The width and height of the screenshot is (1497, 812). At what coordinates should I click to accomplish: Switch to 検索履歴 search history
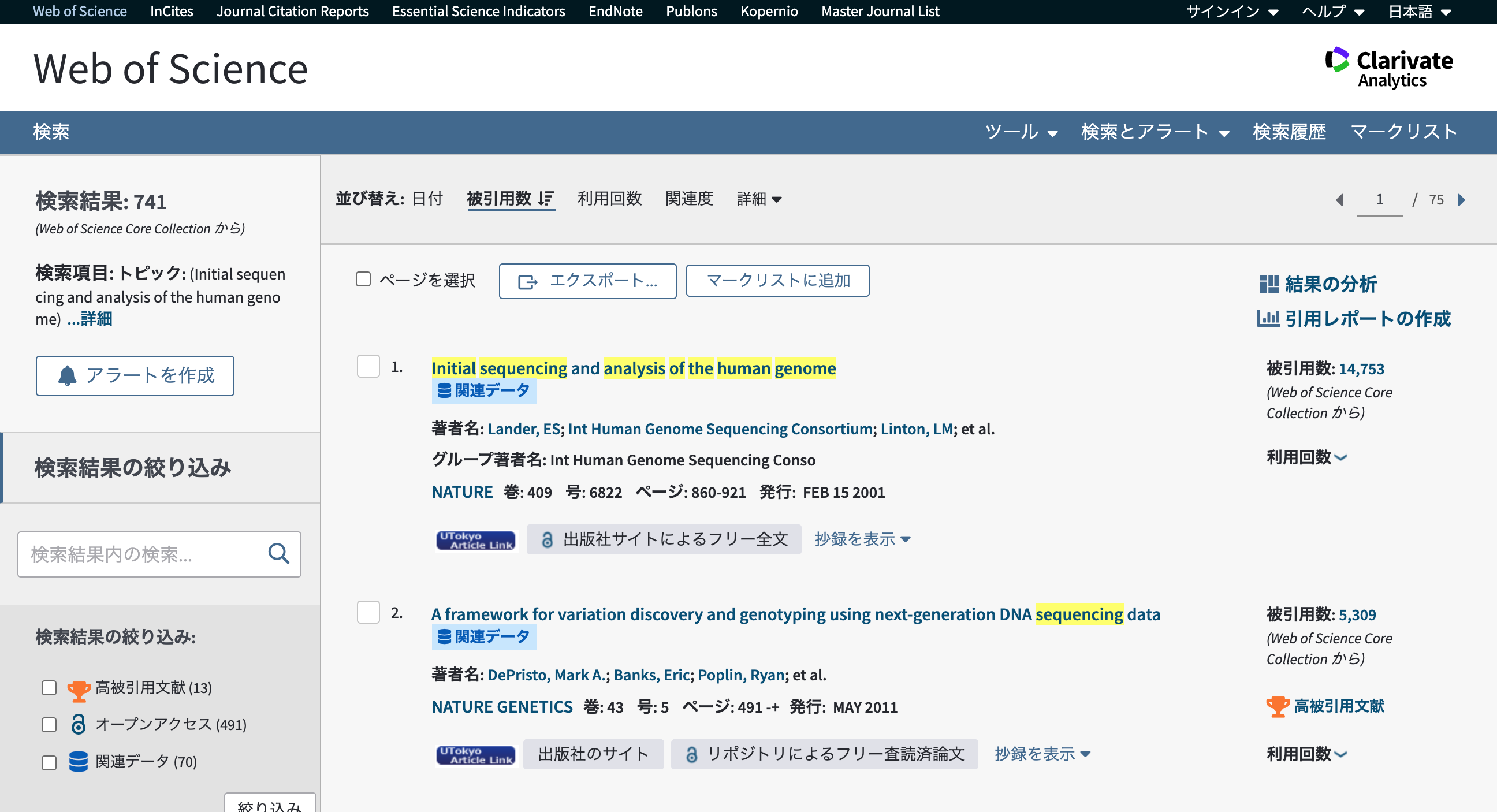tap(1289, 132)
